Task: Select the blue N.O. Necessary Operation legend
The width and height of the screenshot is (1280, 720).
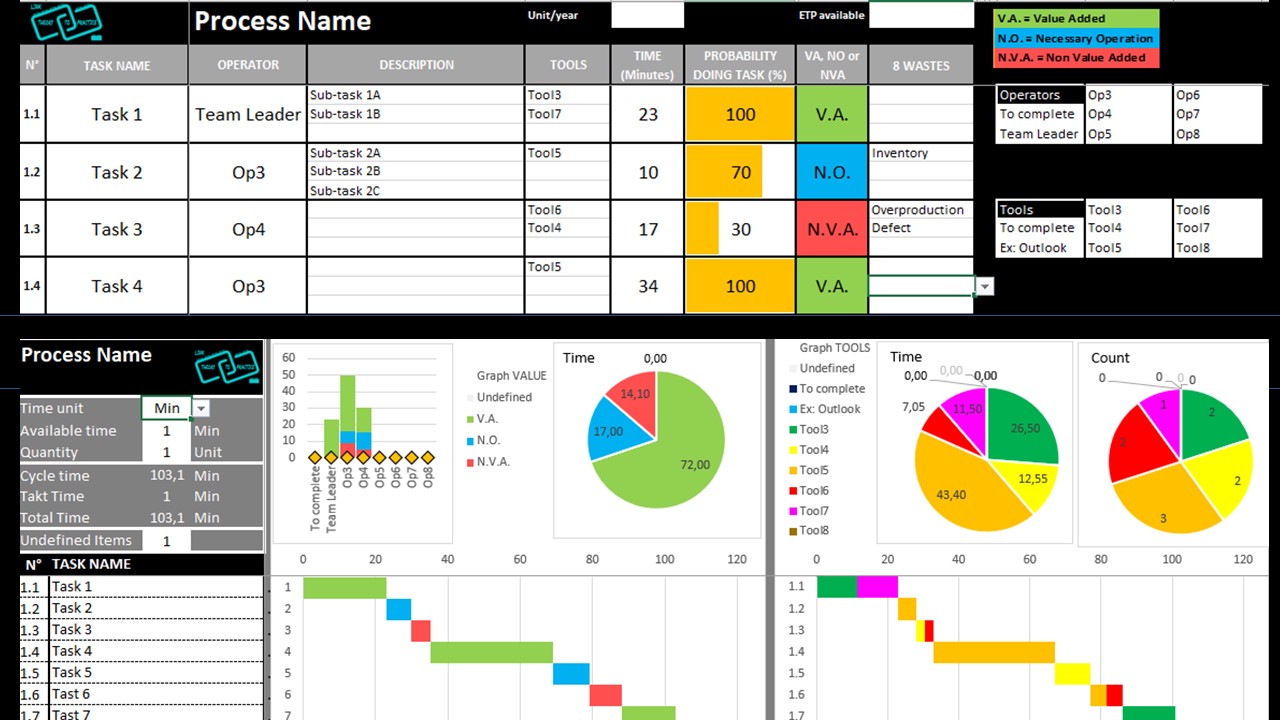Action: (x=1077, y=38)
